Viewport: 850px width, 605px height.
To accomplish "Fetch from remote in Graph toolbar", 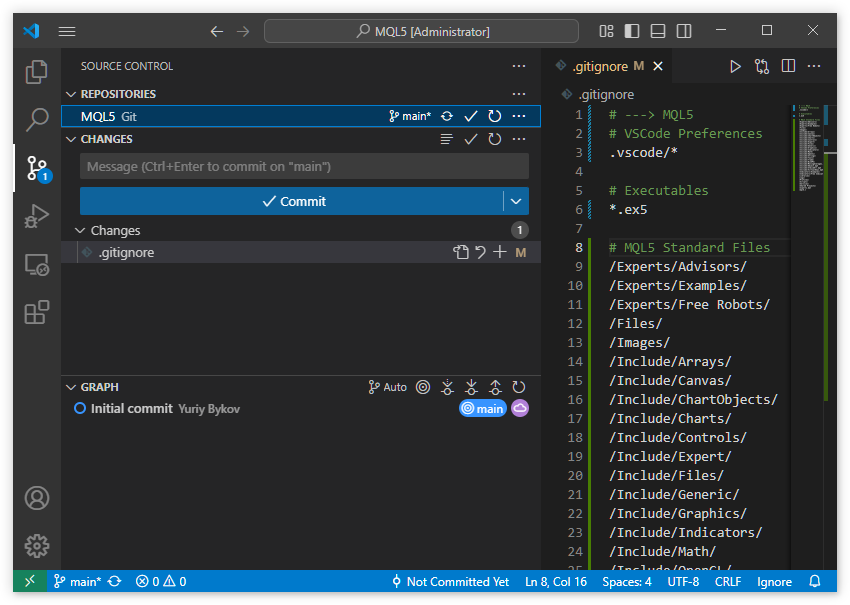I will (447, 387).
